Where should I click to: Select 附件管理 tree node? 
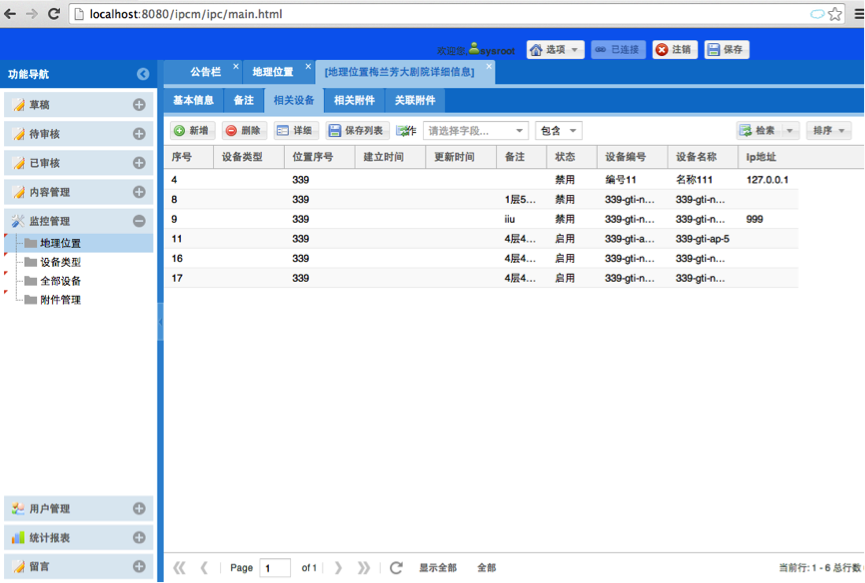pos(60,299)
